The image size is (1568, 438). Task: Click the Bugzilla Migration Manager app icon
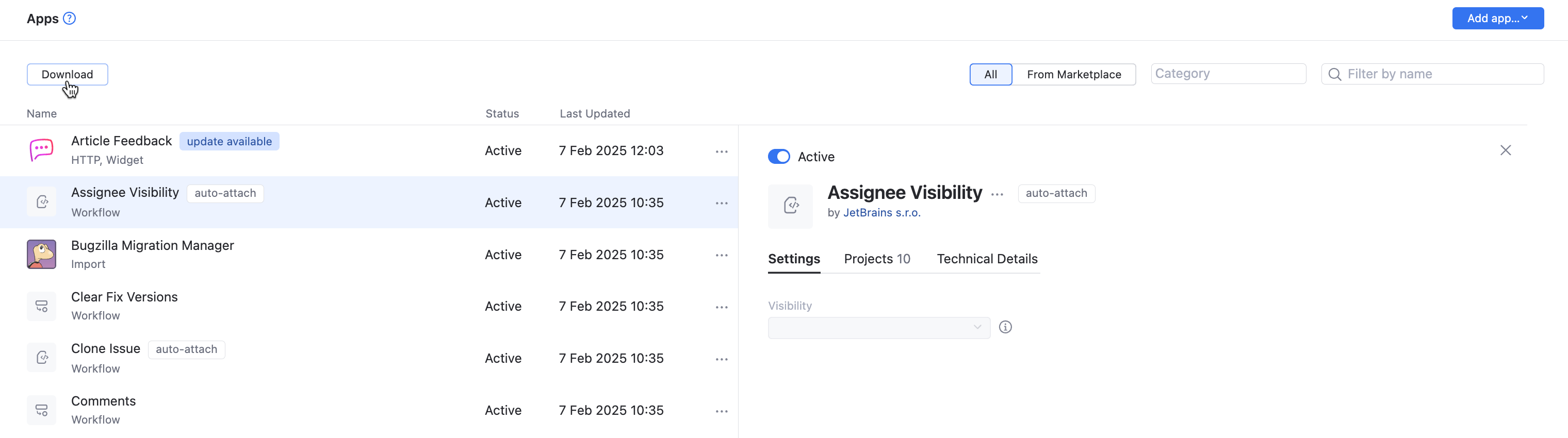point(41,254)
